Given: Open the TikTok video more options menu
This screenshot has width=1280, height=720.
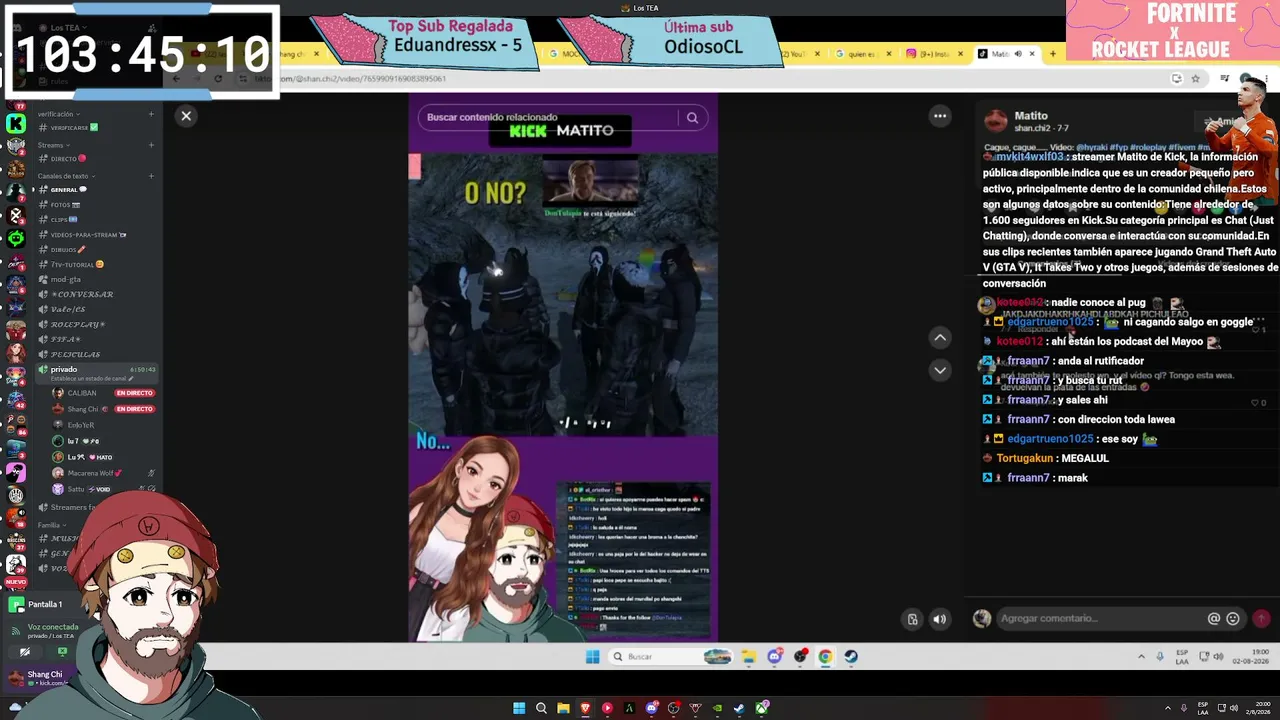Looking at the screenshot, I should (940, 116).
